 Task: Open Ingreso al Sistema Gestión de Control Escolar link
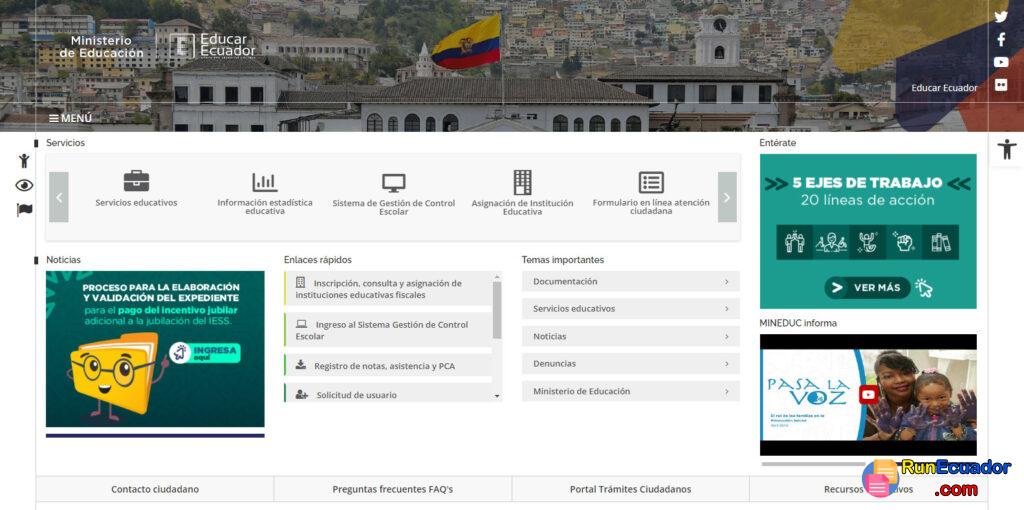388,330
